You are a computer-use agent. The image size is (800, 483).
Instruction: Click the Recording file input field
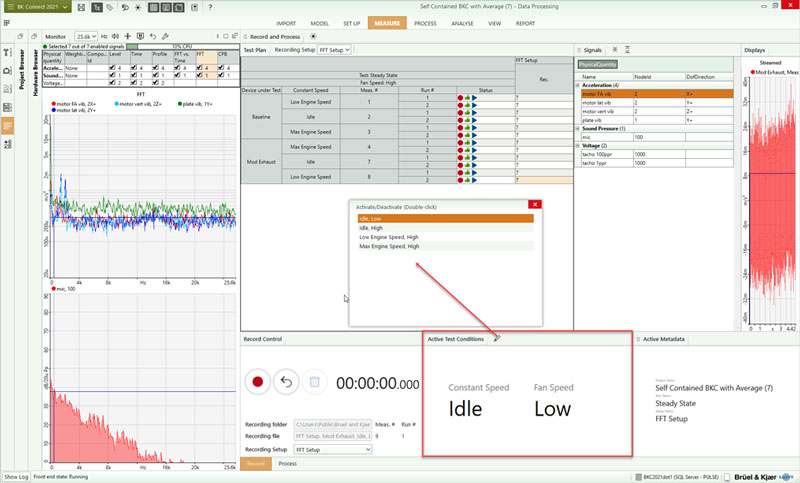[333, 436]
